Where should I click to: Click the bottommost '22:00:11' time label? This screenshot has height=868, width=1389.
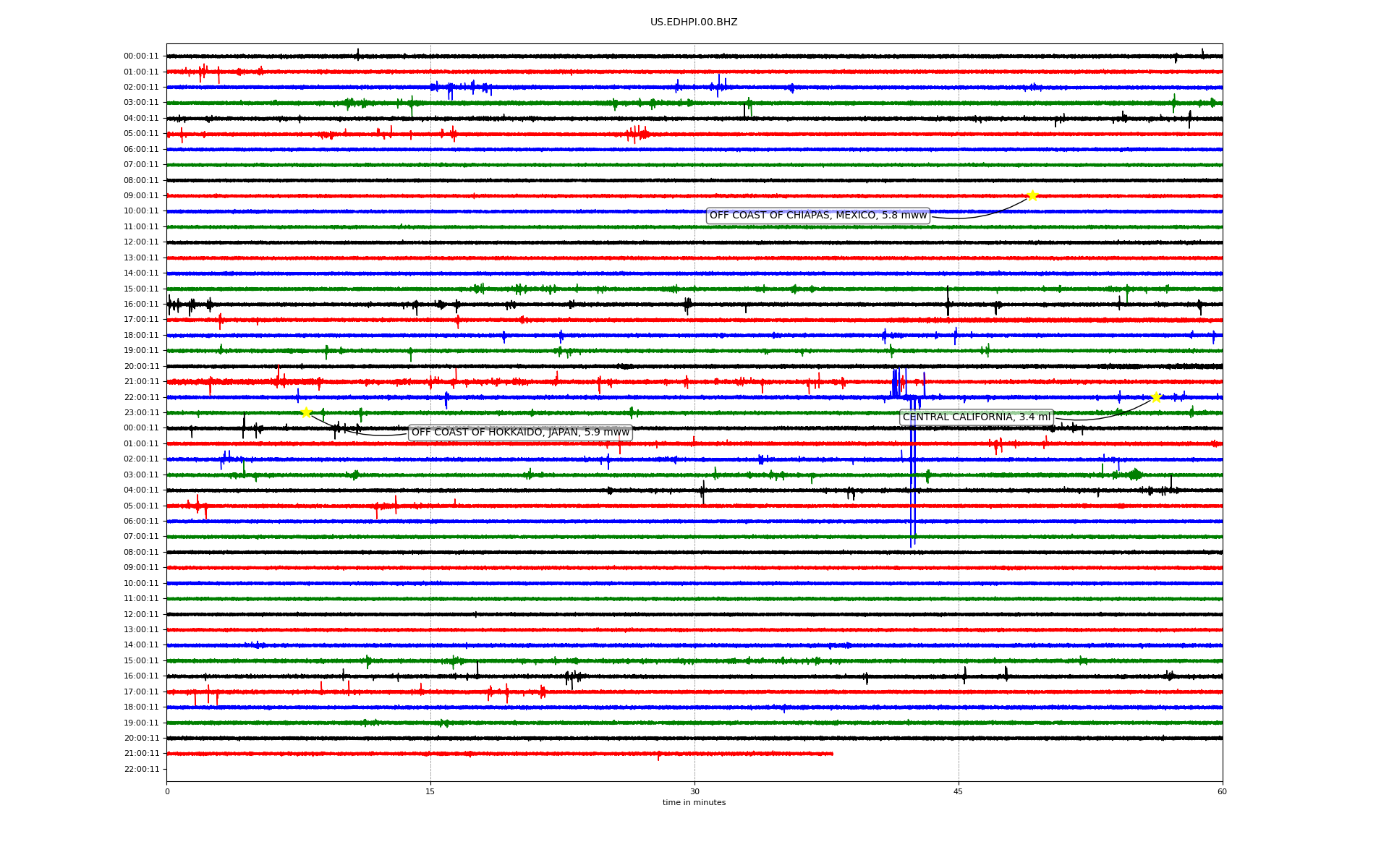click(141, 770)
